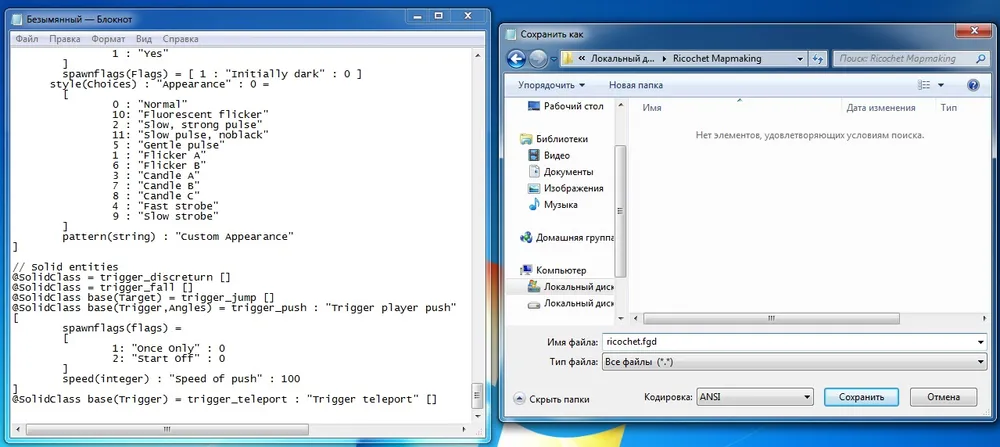The image size is (1000, 447).
Task: Select Видео library in navigation pane
Action: click(556, 155)
